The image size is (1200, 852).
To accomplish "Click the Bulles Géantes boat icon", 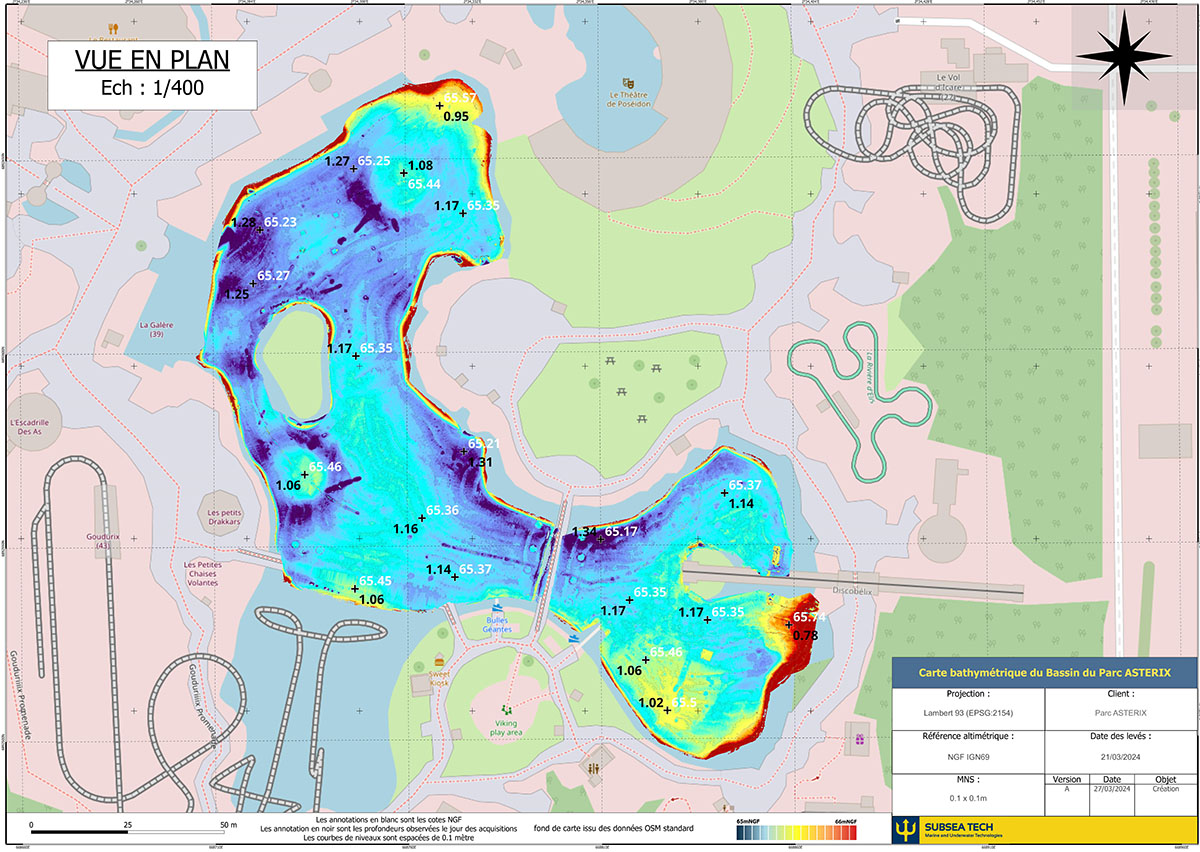I will click(x=497, y=607).
